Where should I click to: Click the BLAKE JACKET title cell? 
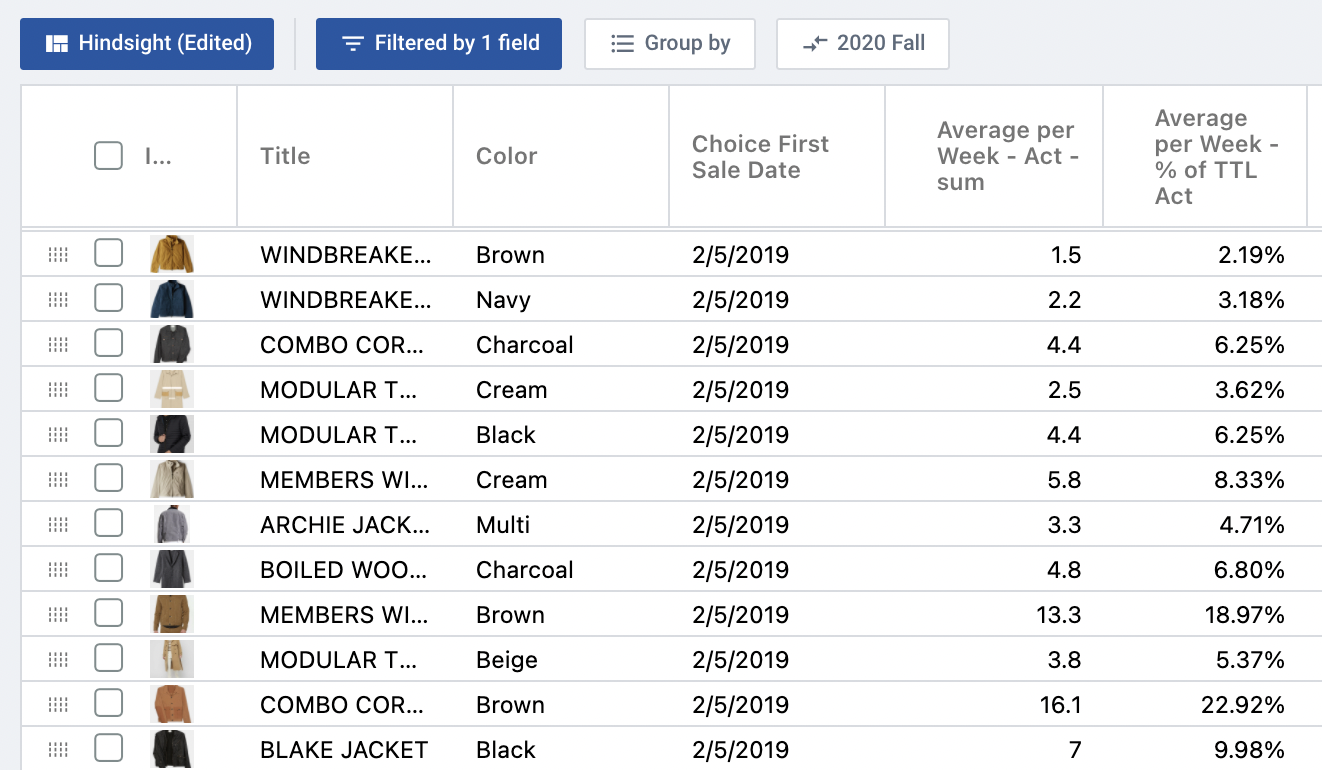coord(344,750)
